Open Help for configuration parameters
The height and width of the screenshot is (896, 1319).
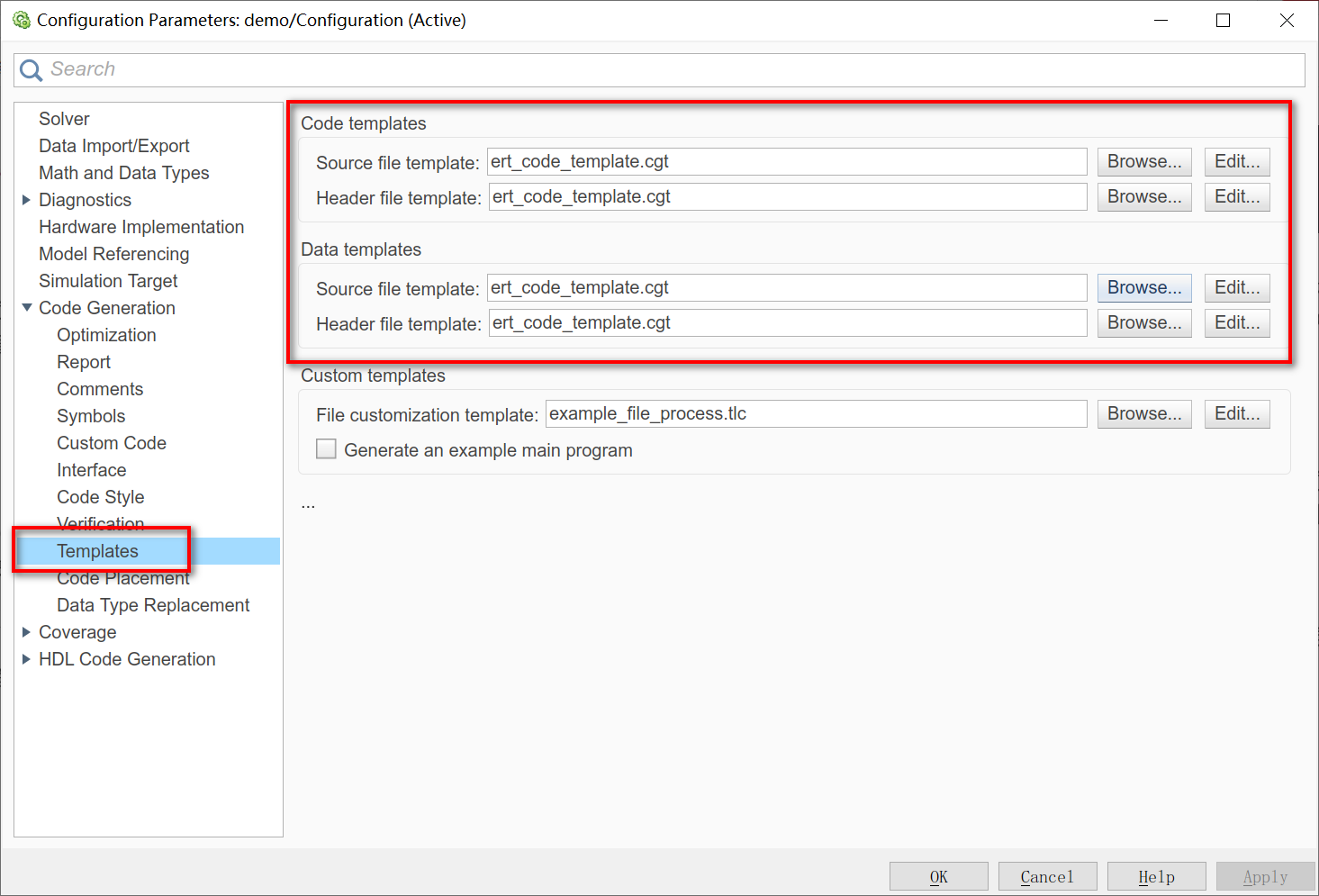[x=1156, y=875]
